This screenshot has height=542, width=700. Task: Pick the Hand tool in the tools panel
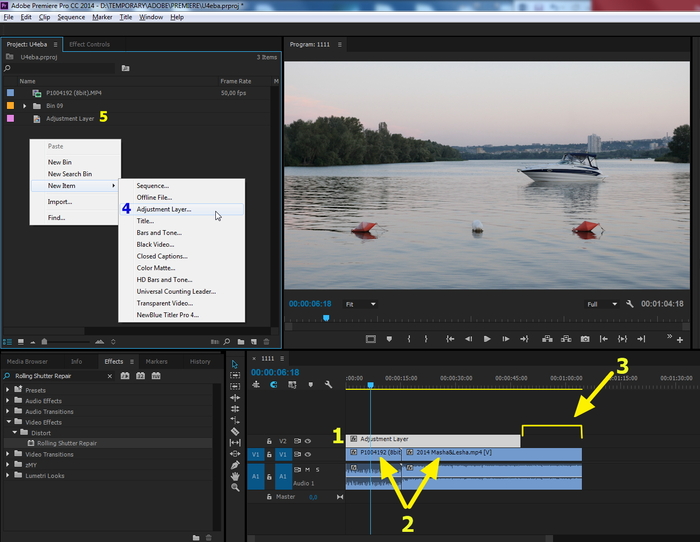[x=235, y=475]
